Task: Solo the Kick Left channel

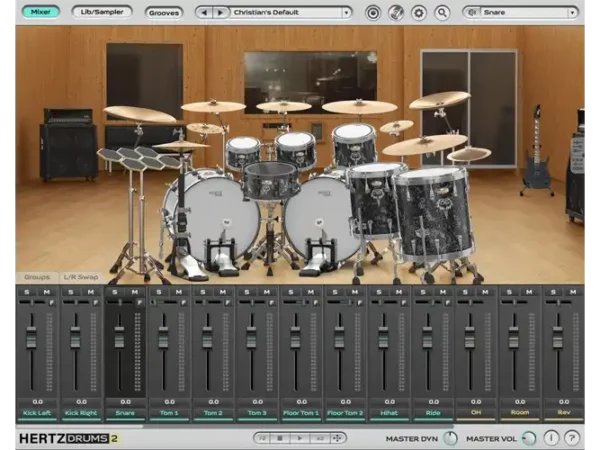Action: click(x=26, y=292)
